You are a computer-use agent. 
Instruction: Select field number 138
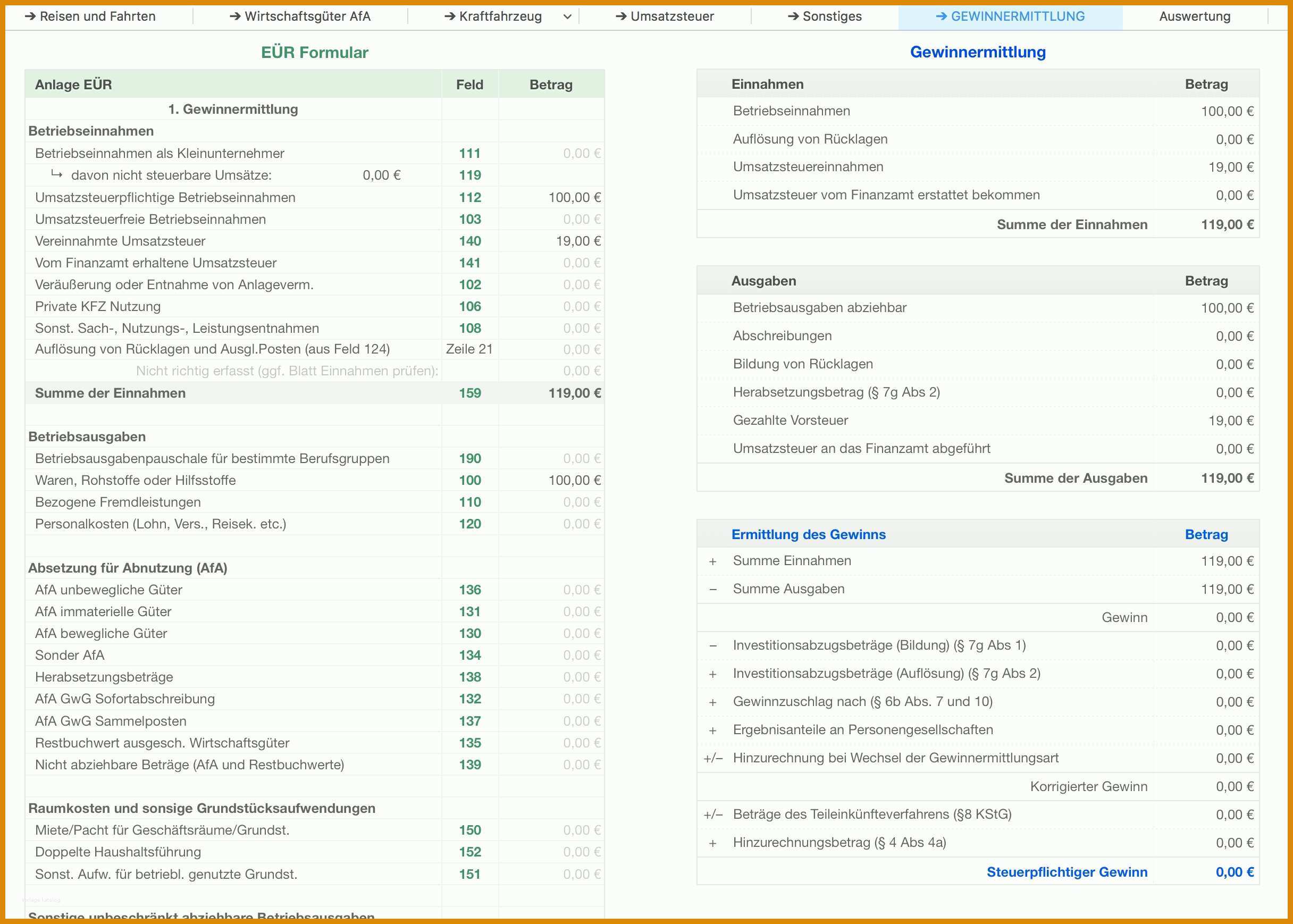[470, 677]
